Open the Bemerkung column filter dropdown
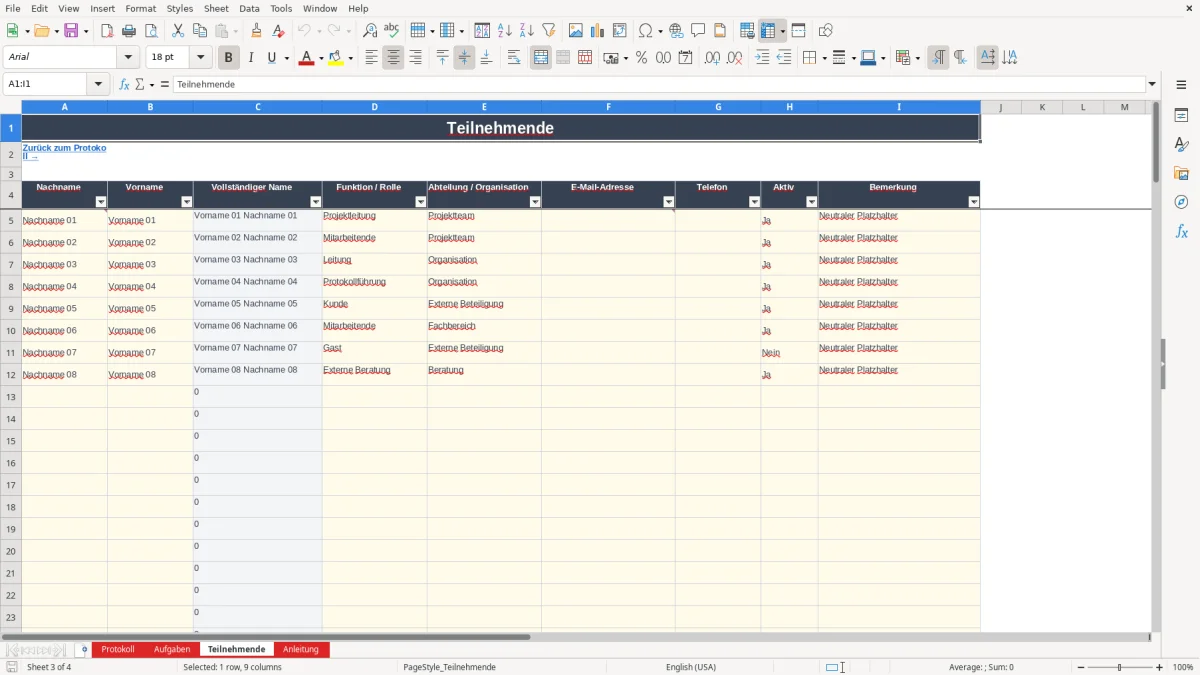This screenshot has height=675, width=1200. (974, 202)
